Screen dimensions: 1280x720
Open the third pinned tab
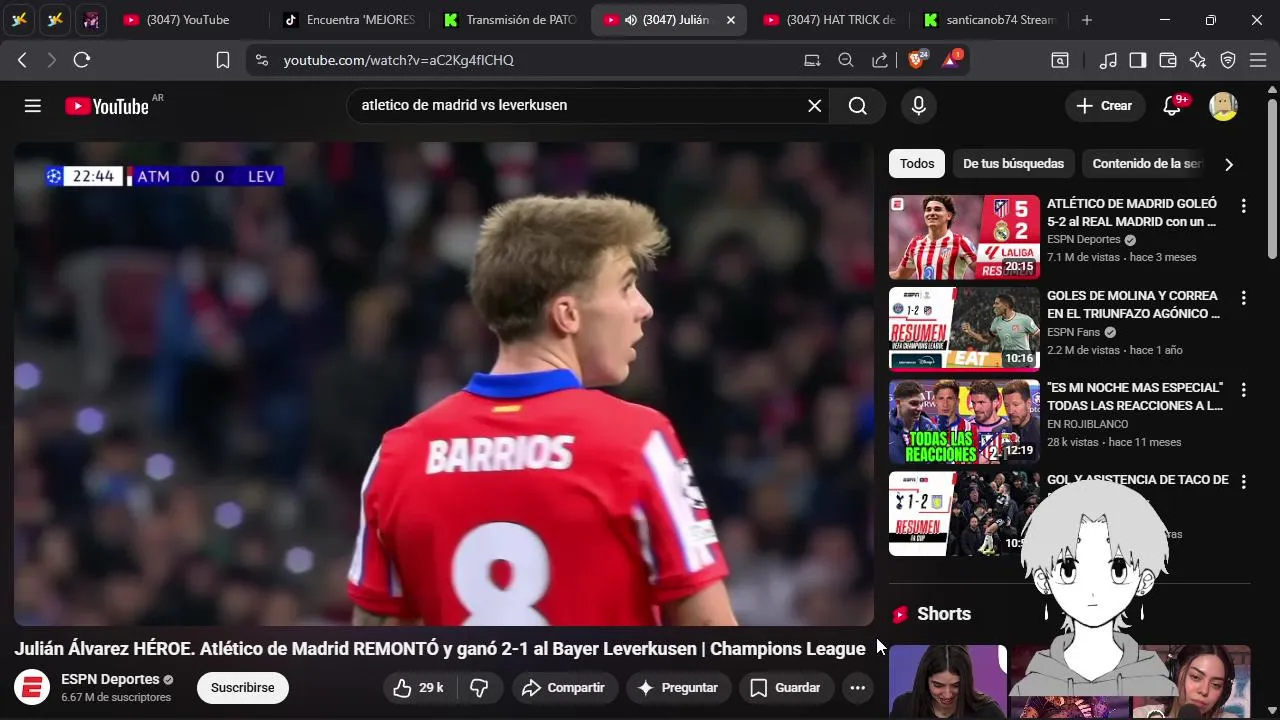[x=91, y=20]
